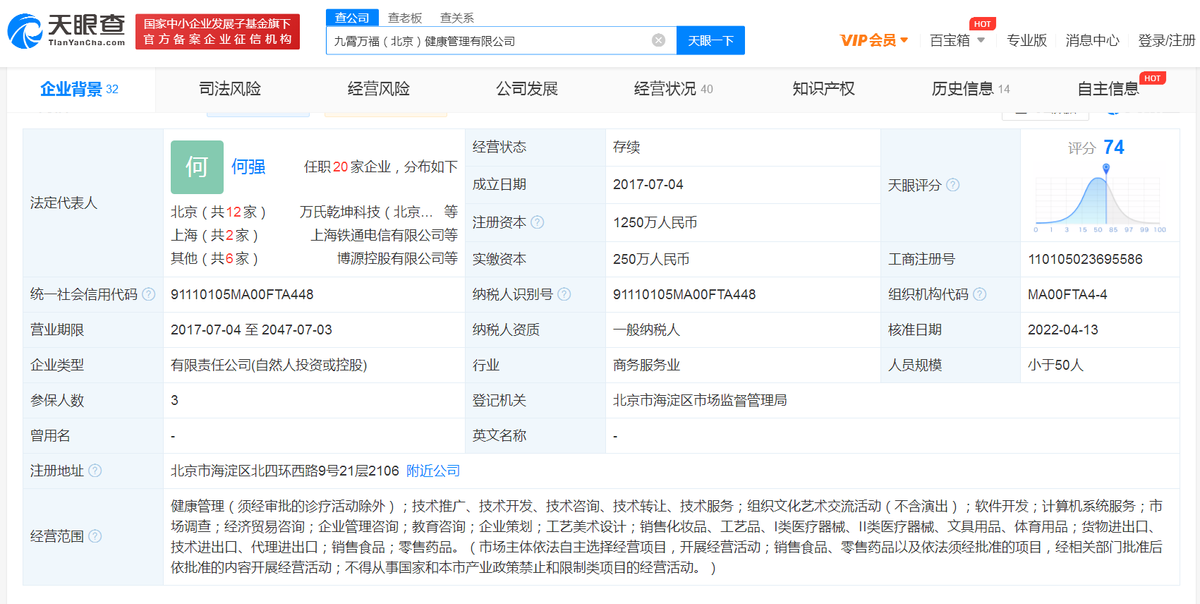Viewport: 1200px width, 604px height.
Task: Click the 附近公司 link
Action: click(x=433, y=471)
